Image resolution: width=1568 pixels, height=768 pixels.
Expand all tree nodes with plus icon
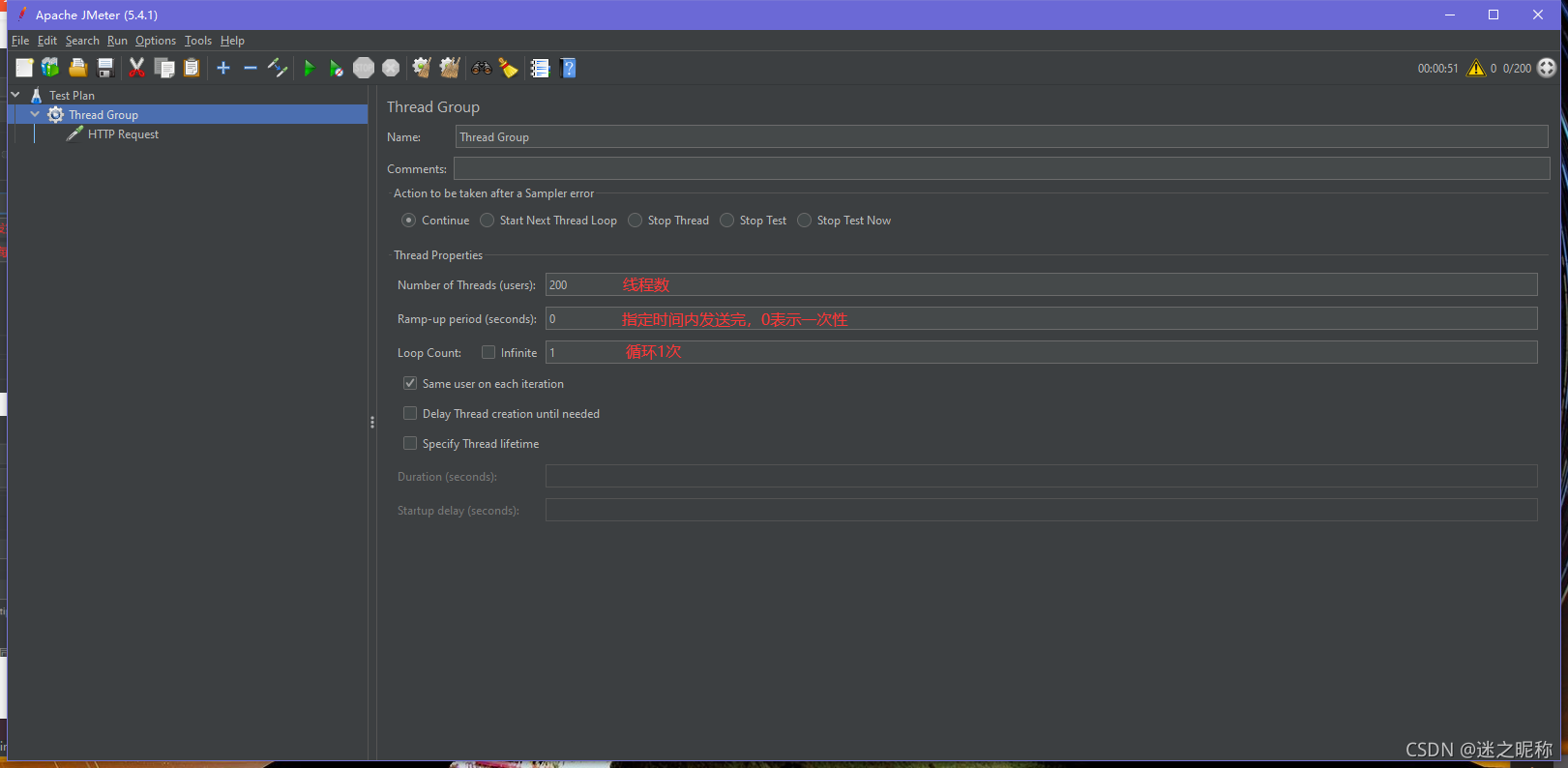tap(223, 68)
